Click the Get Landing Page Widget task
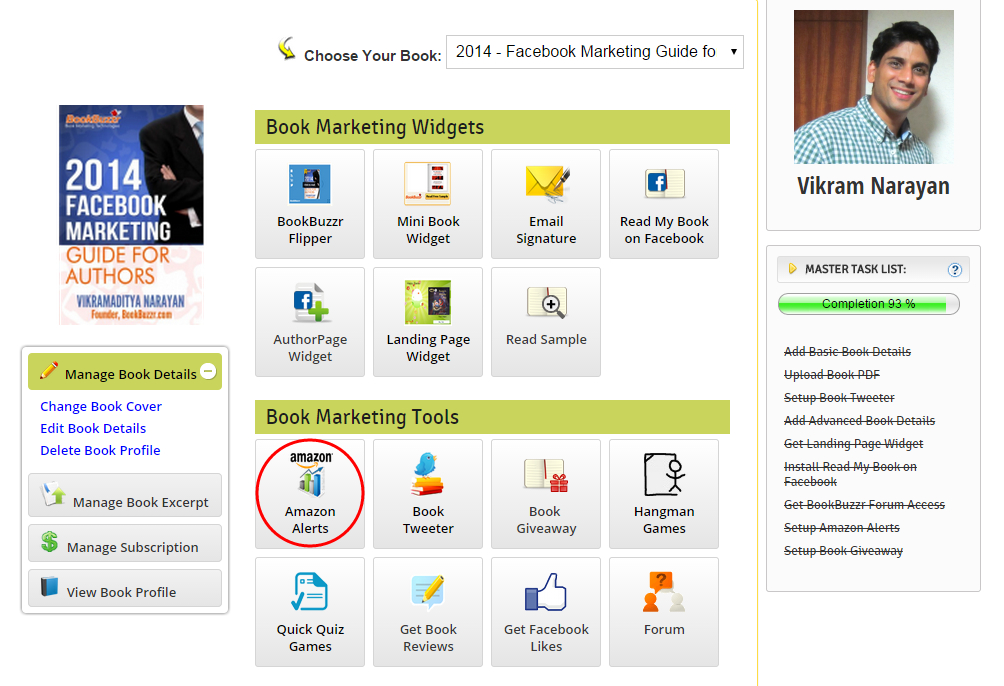Screen dimensions: 1004x686 click(854, 444)
